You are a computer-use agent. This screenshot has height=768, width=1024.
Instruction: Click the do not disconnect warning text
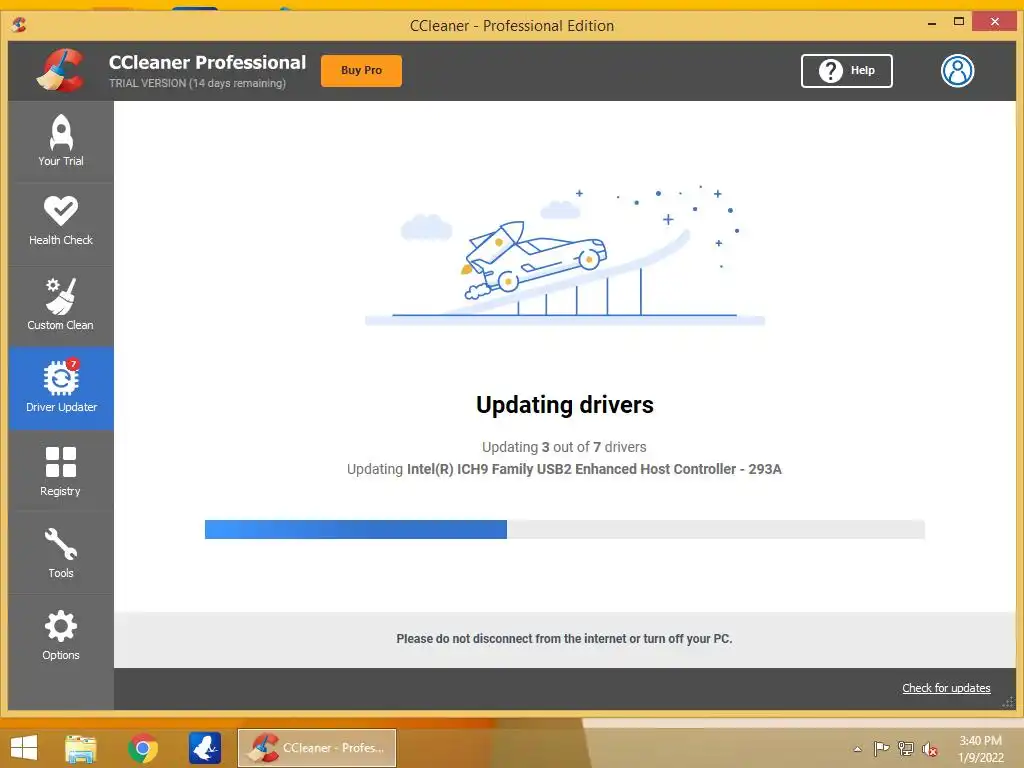564,639
